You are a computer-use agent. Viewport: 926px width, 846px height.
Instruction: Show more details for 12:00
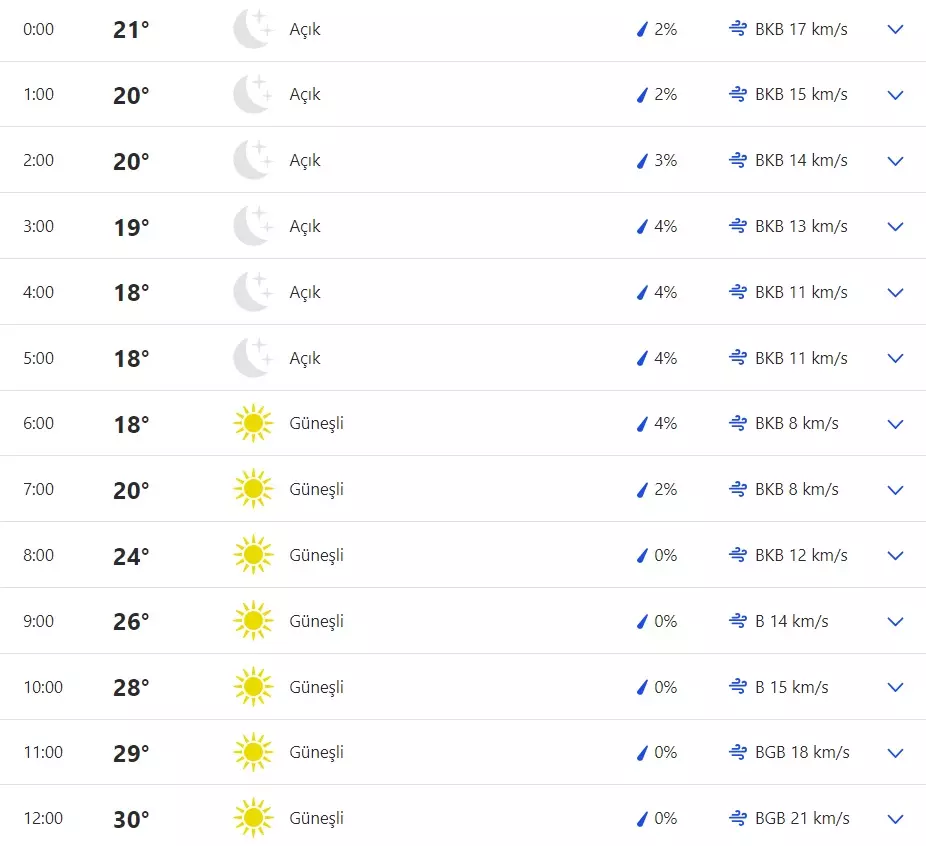(895, 818)
